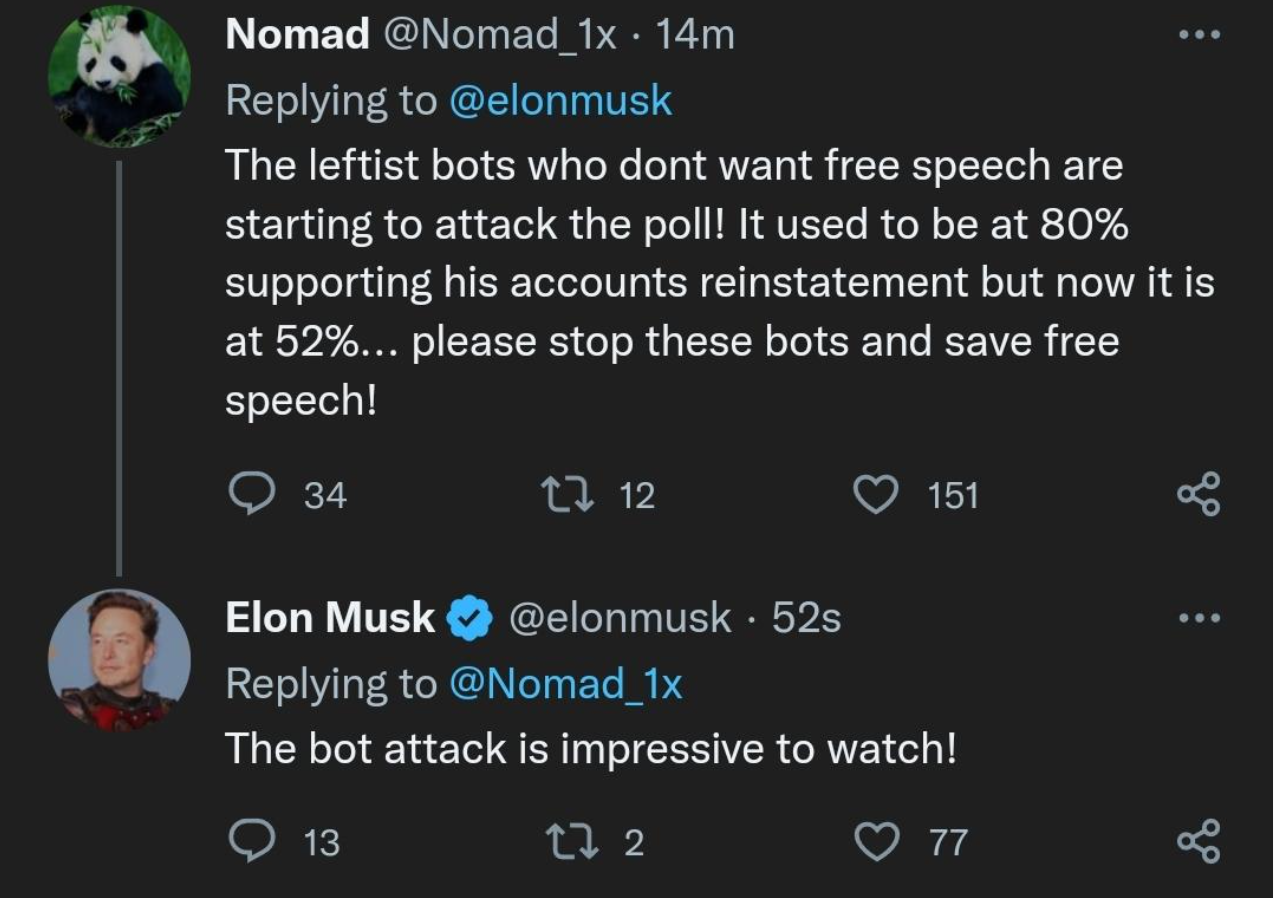
Task: Share Elon Musk's reply using share icon
Action: click(x=1198, y=841)
